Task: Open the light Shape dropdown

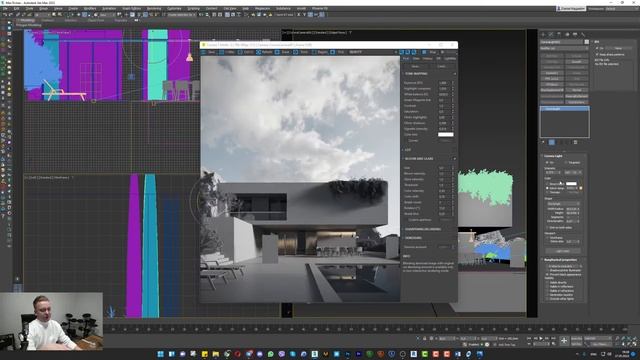Action: (564, 204)
